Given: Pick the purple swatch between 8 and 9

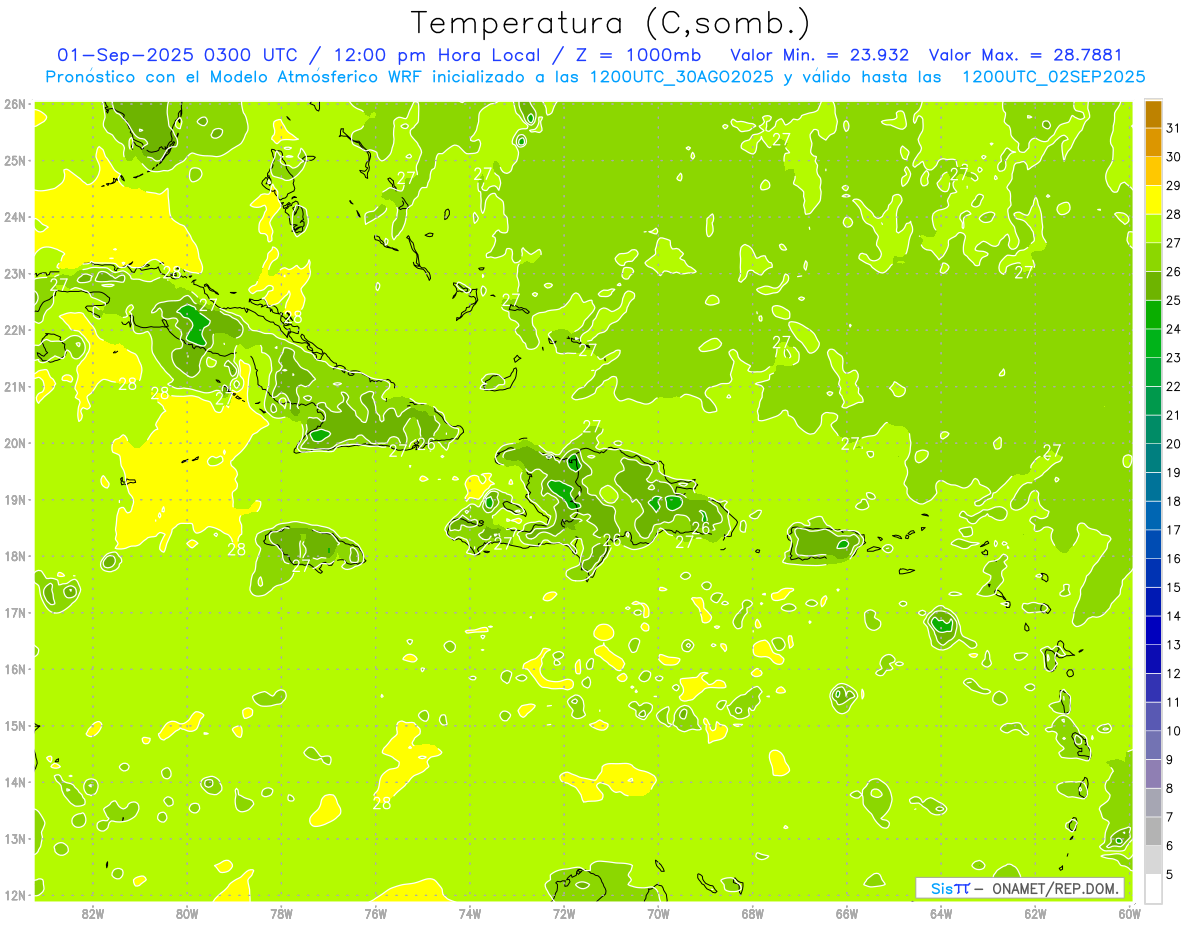Looking at the screenshot, I should pos(1153,774).
